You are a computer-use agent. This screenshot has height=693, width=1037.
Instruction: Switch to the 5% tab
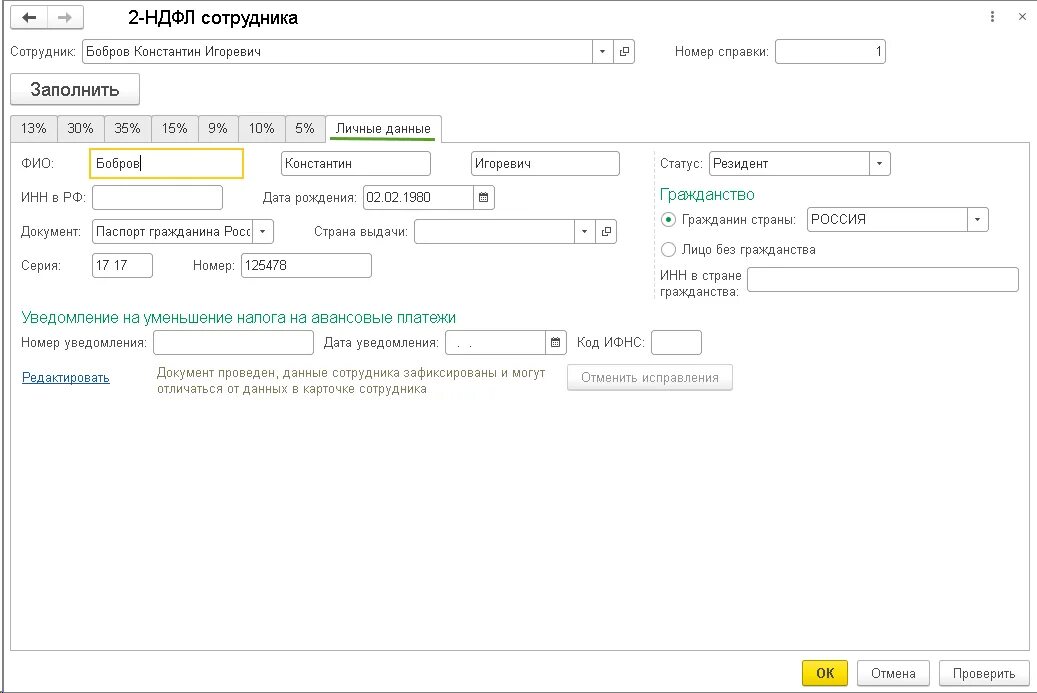(x=305, y=128)
